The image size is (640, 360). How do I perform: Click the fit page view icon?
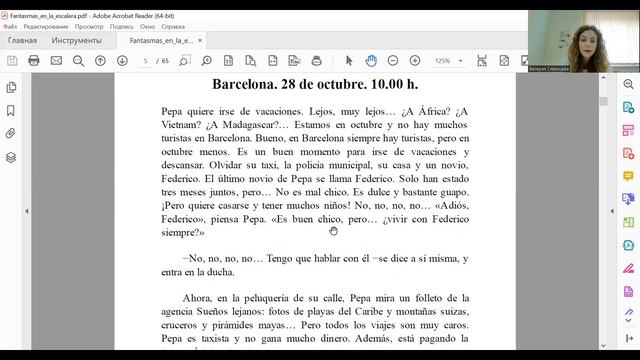point(504,61)
